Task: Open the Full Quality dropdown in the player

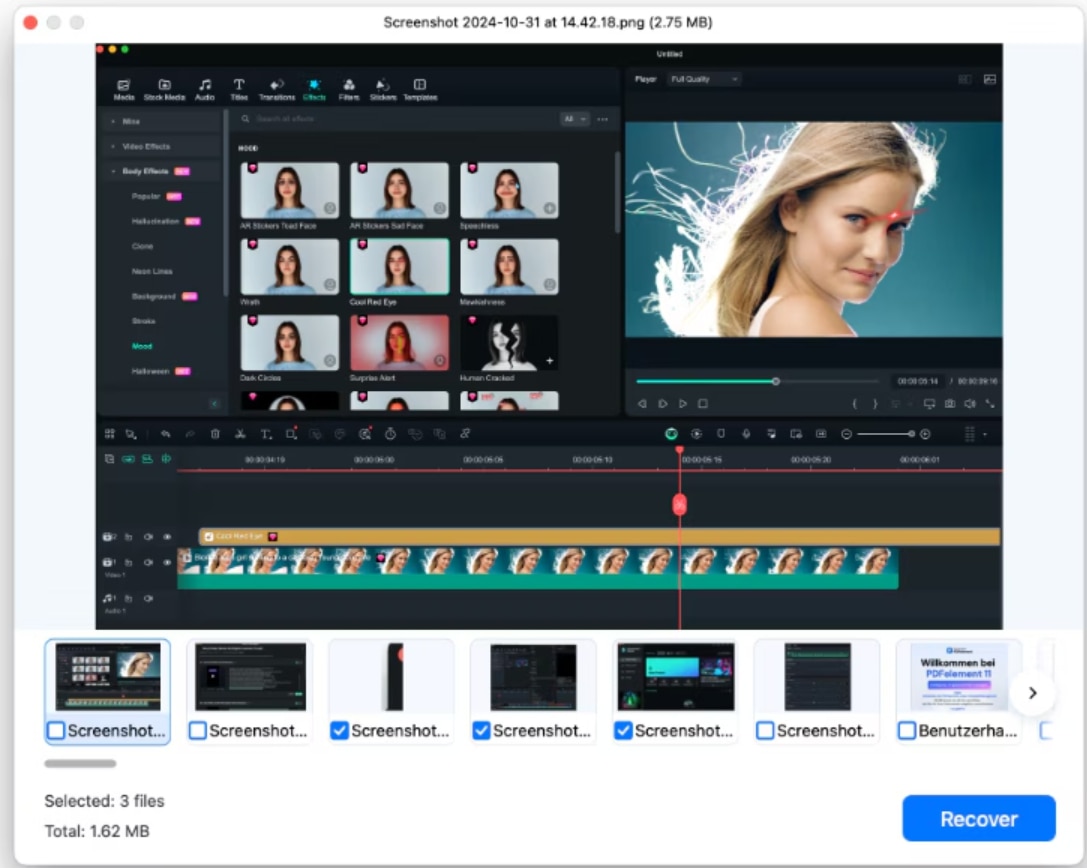Action: (x=704, y=79)
